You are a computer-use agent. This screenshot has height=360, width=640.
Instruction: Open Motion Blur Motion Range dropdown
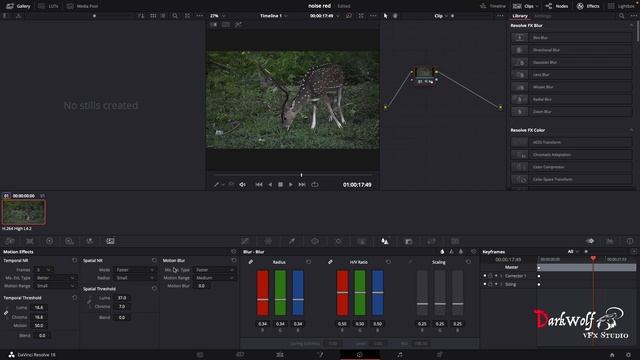tap(214, 278)
